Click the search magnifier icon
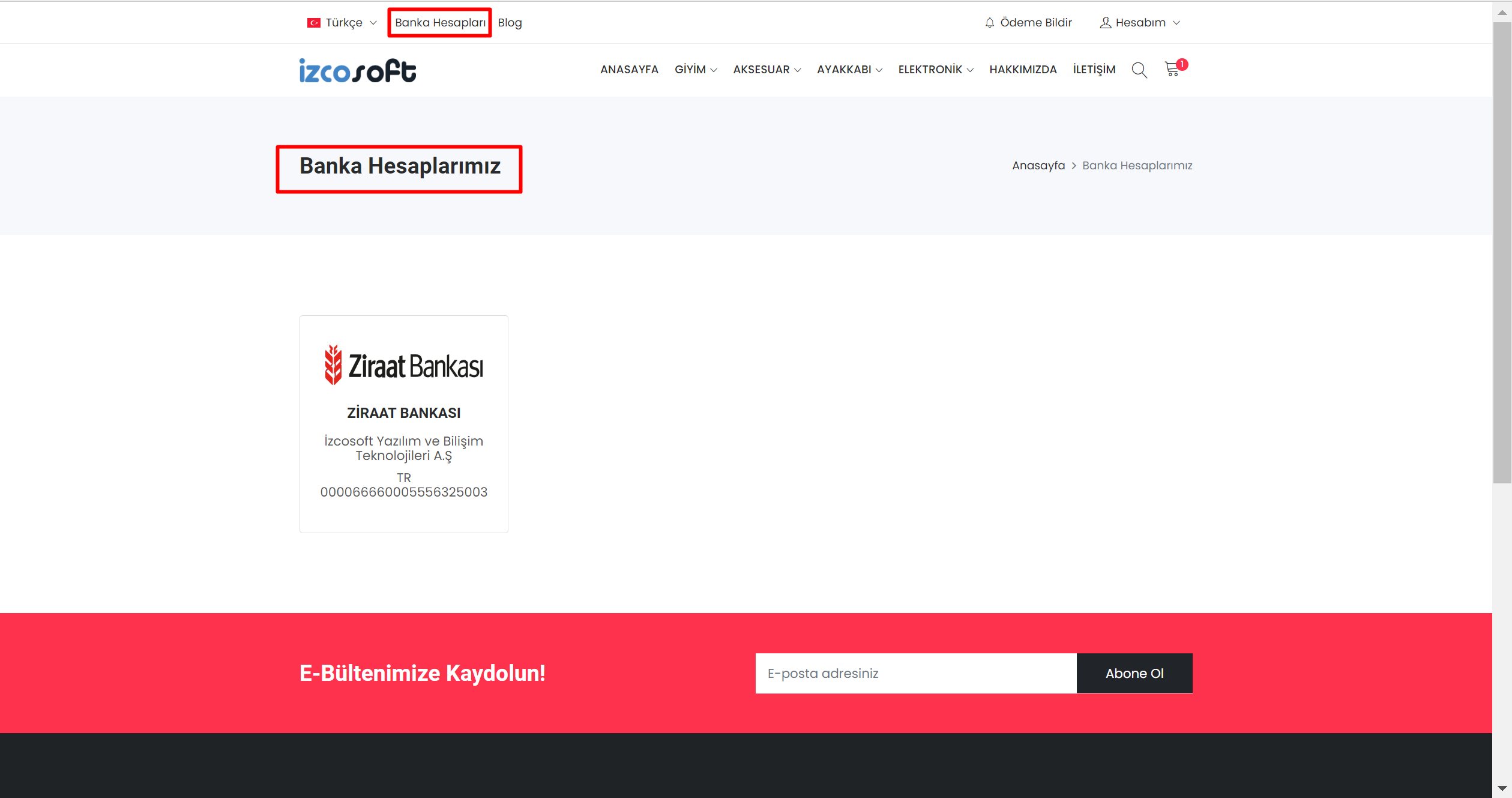This screenshot has width=1512, height=798. [x=1139, y=70]
